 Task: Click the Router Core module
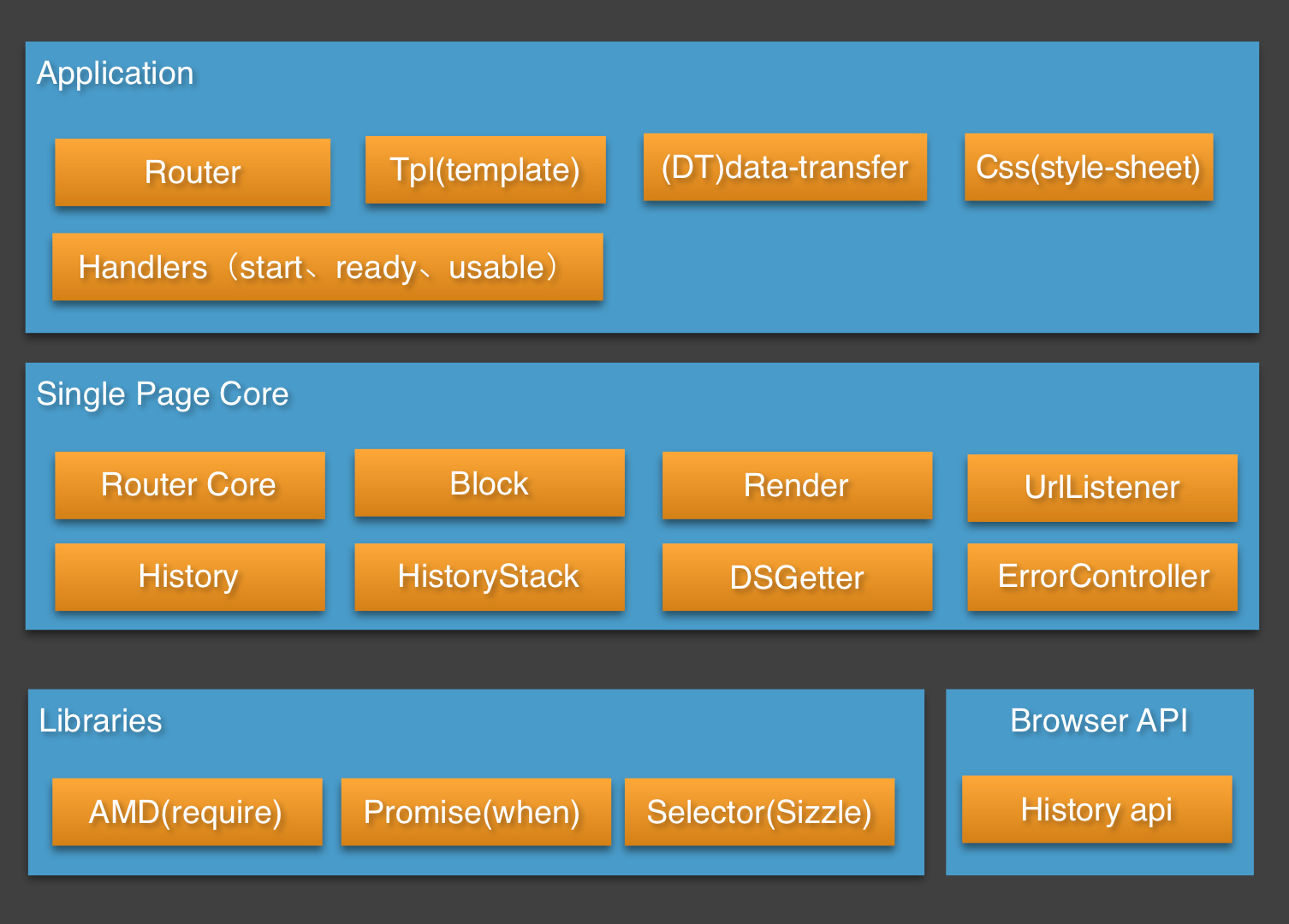[x=188, y=484]
